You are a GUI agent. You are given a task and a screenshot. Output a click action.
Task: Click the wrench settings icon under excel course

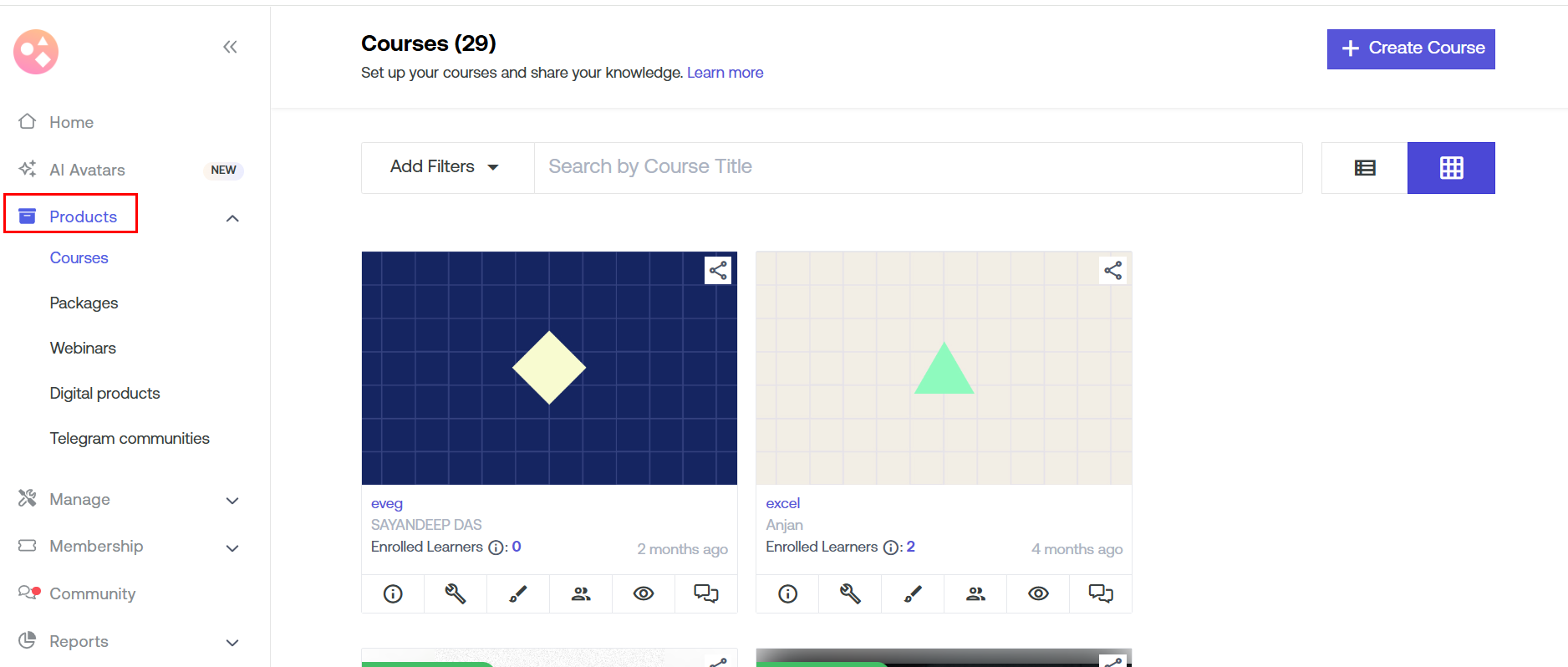point(850,593)
